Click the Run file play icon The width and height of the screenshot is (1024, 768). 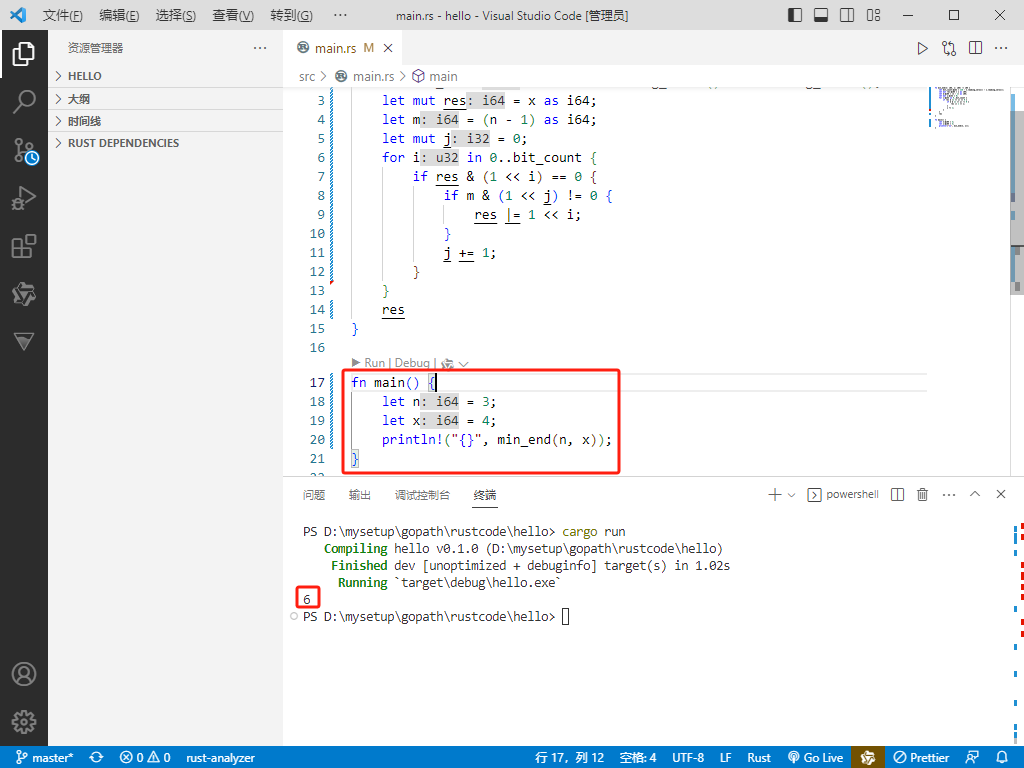922,48
